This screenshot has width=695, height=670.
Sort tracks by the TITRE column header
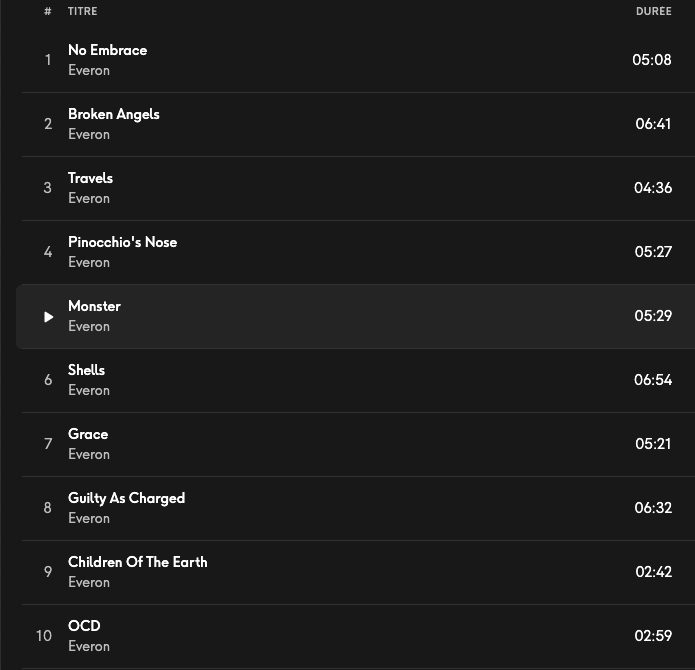83,11
